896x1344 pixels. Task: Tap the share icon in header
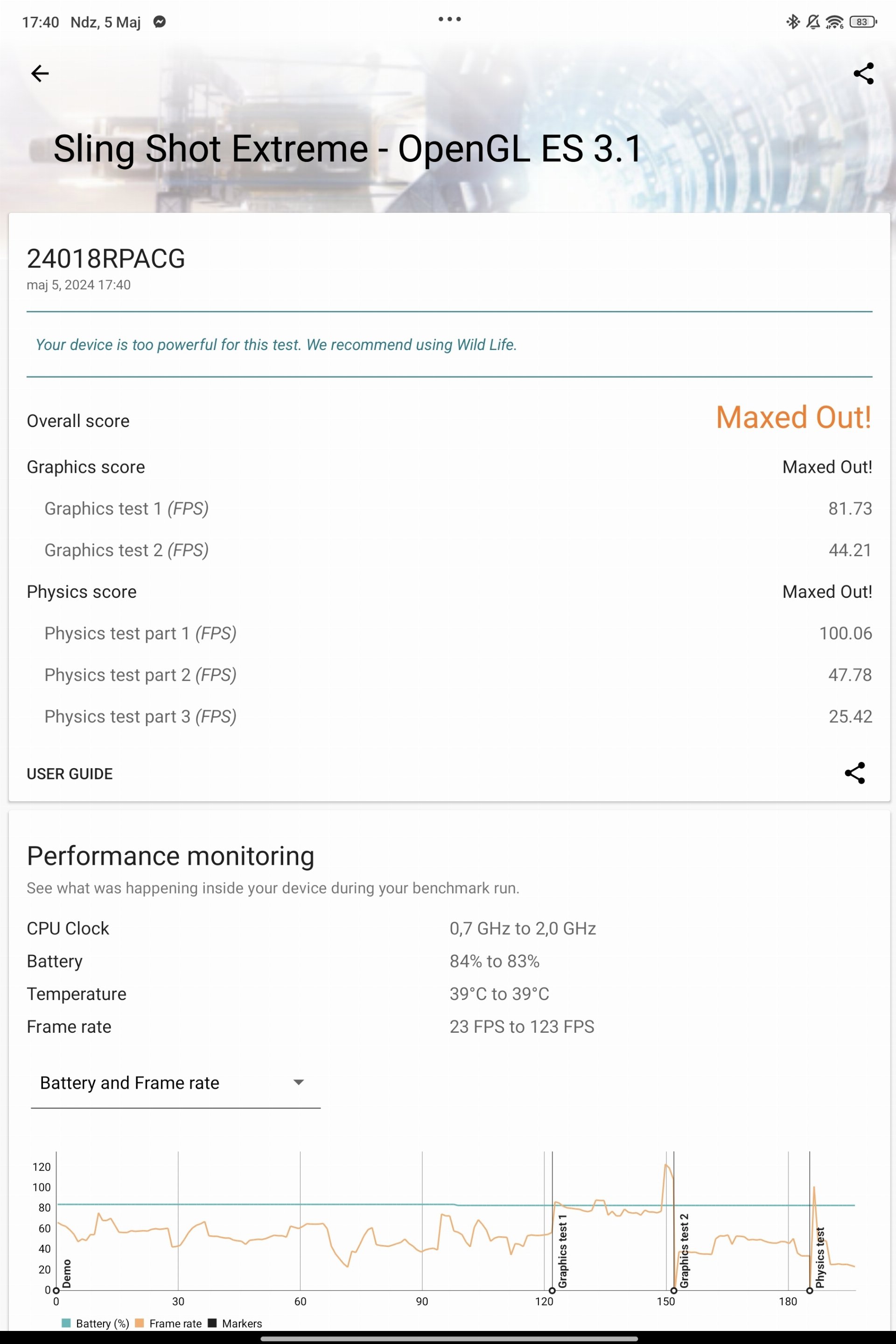click(x=863, y=73)
